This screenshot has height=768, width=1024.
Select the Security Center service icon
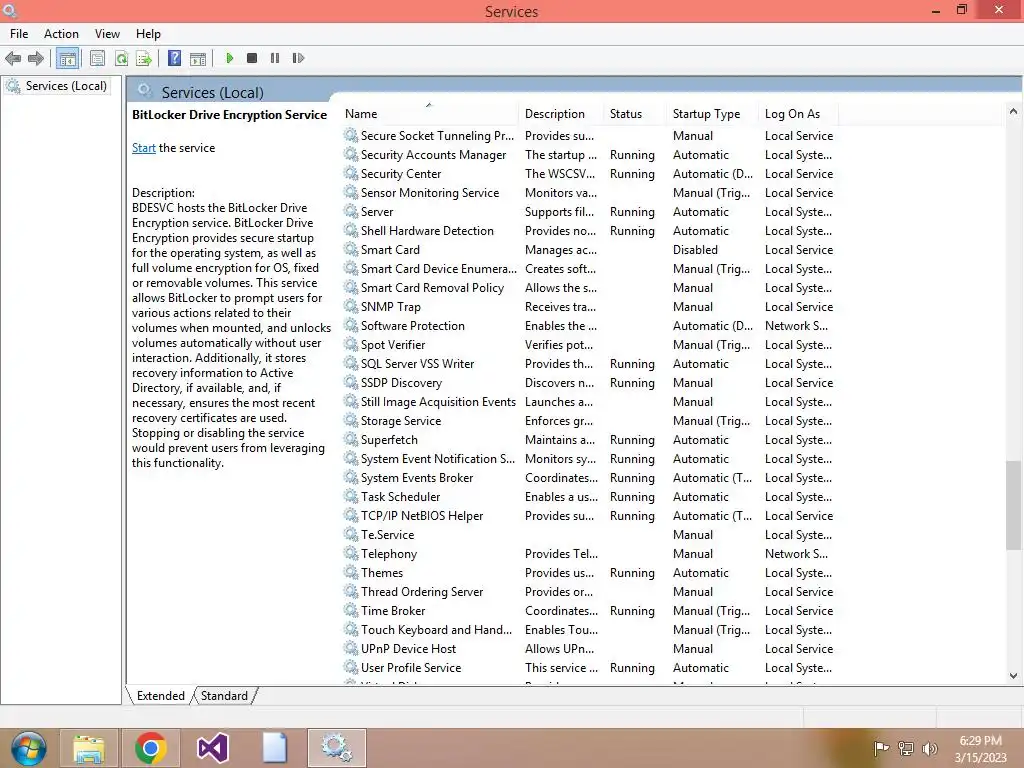pos(351,173)
